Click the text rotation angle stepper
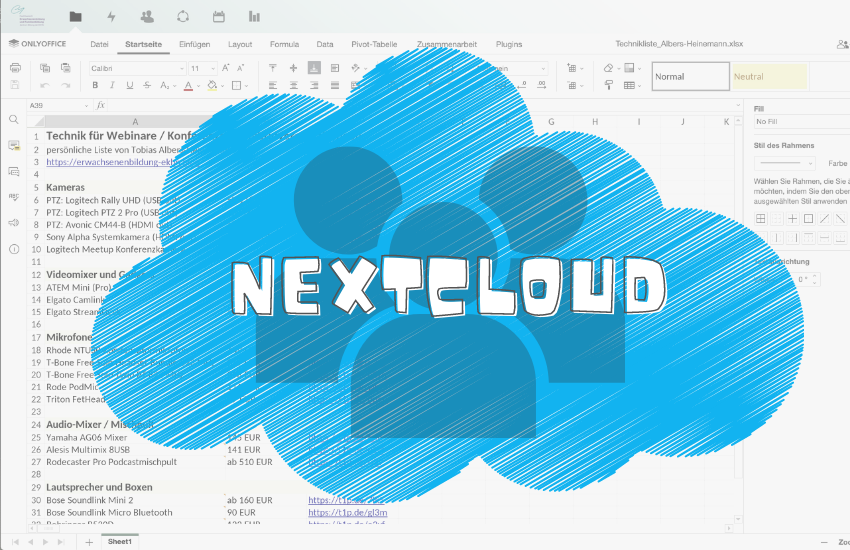The image size is (850, 550). click(x=814, y=280)
